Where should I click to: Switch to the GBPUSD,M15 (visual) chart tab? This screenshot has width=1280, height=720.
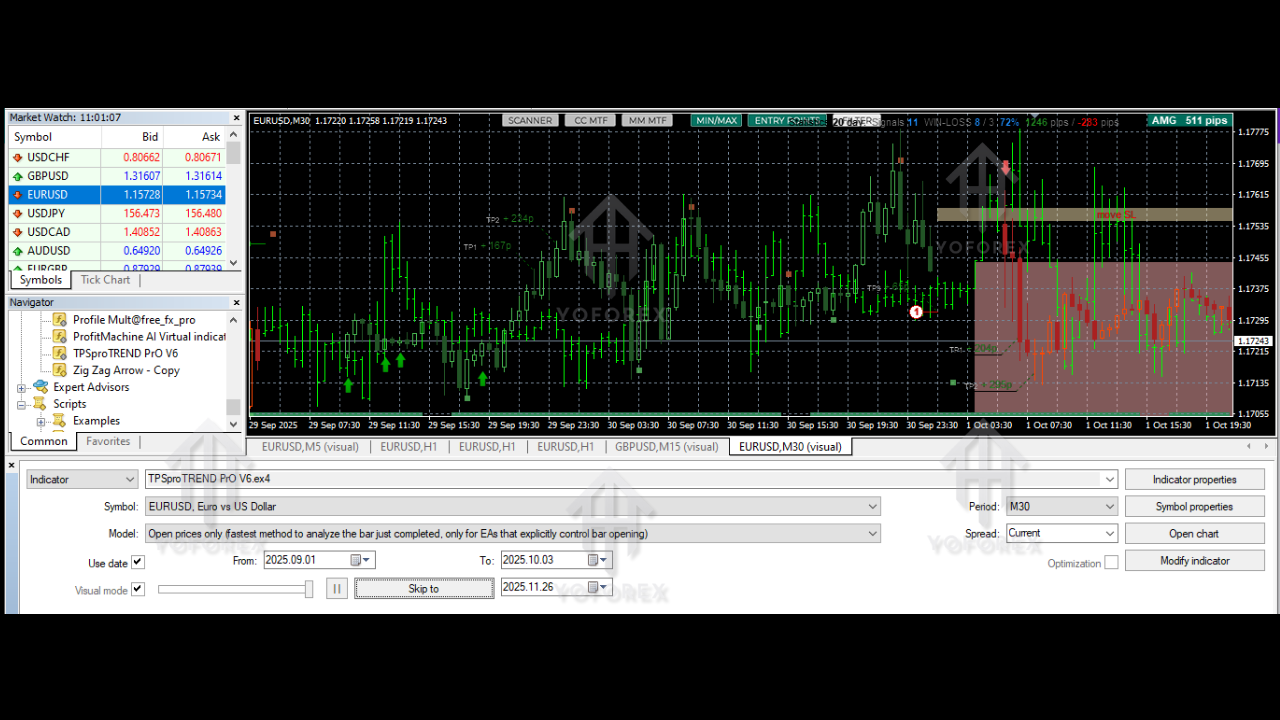[666, 447]
